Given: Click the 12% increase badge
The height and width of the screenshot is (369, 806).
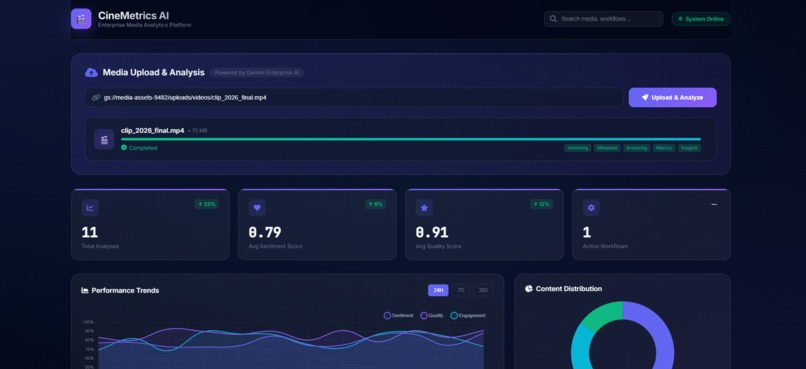Looking at the screenshot, I should (541, 204).
